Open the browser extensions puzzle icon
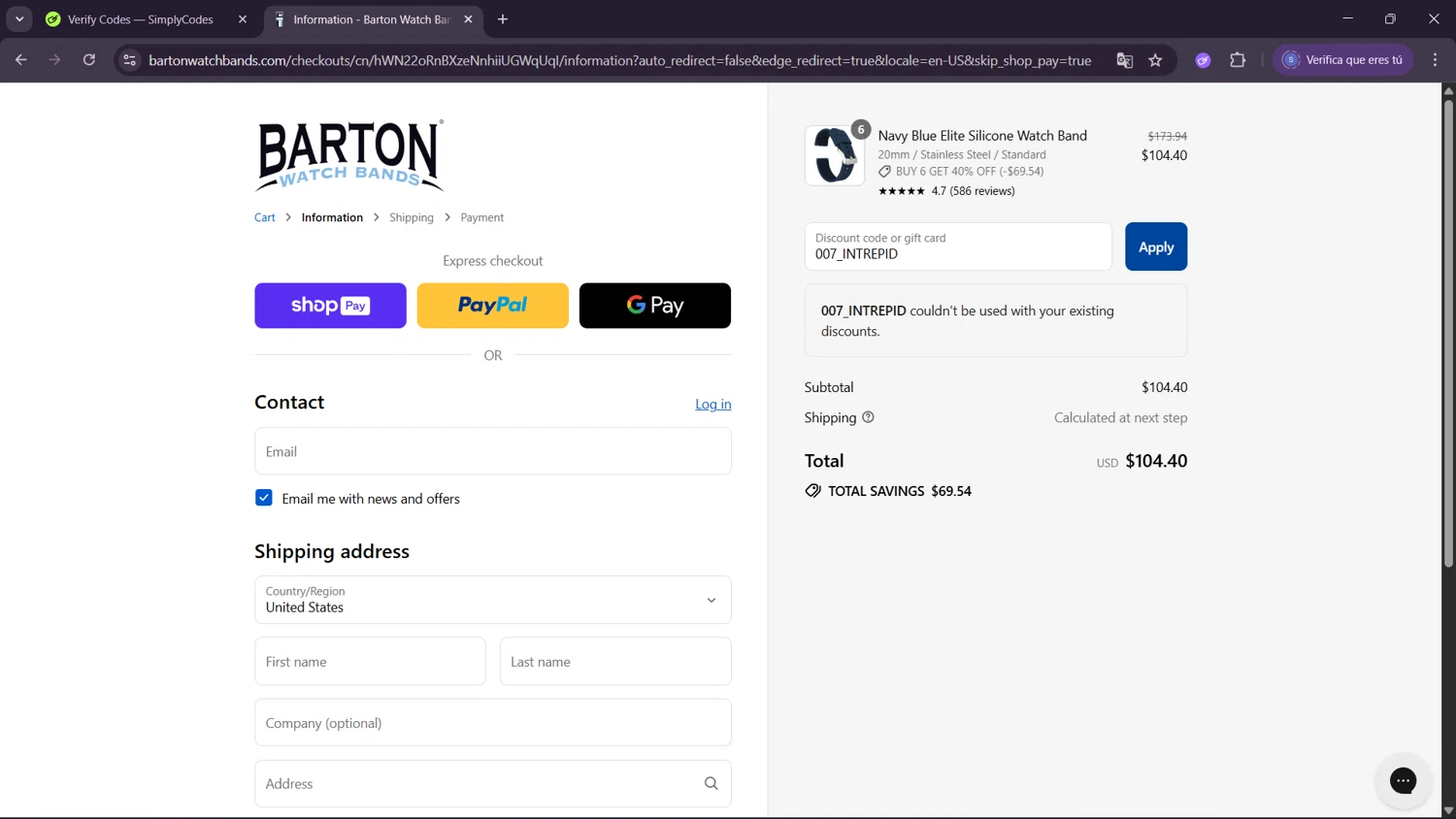This screenshot has width=1456, height=819. (1238, 60)
